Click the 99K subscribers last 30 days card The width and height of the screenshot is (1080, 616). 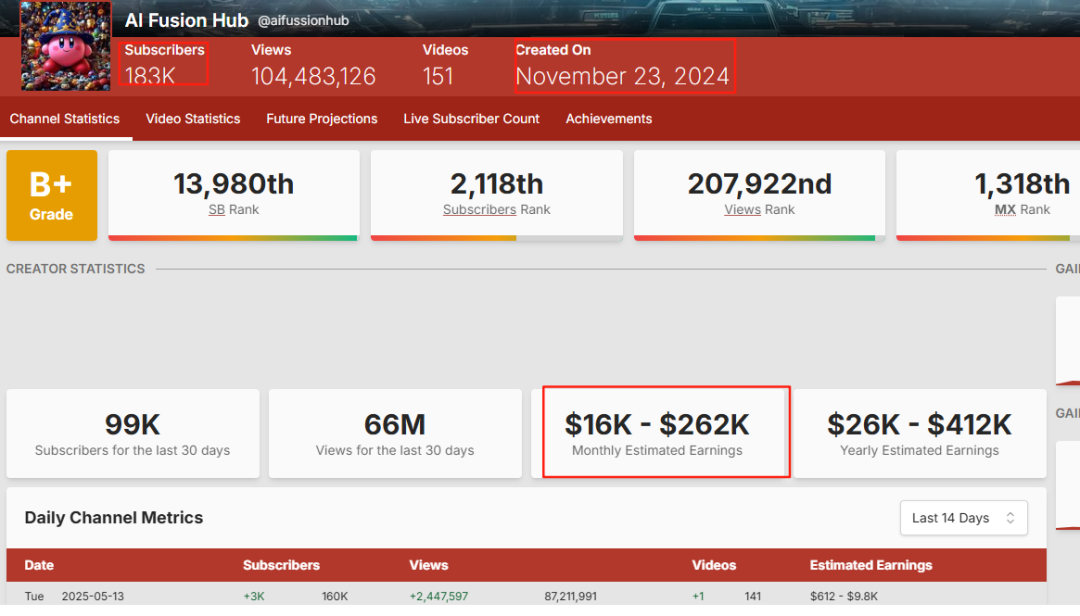click(x=132, y=433)
